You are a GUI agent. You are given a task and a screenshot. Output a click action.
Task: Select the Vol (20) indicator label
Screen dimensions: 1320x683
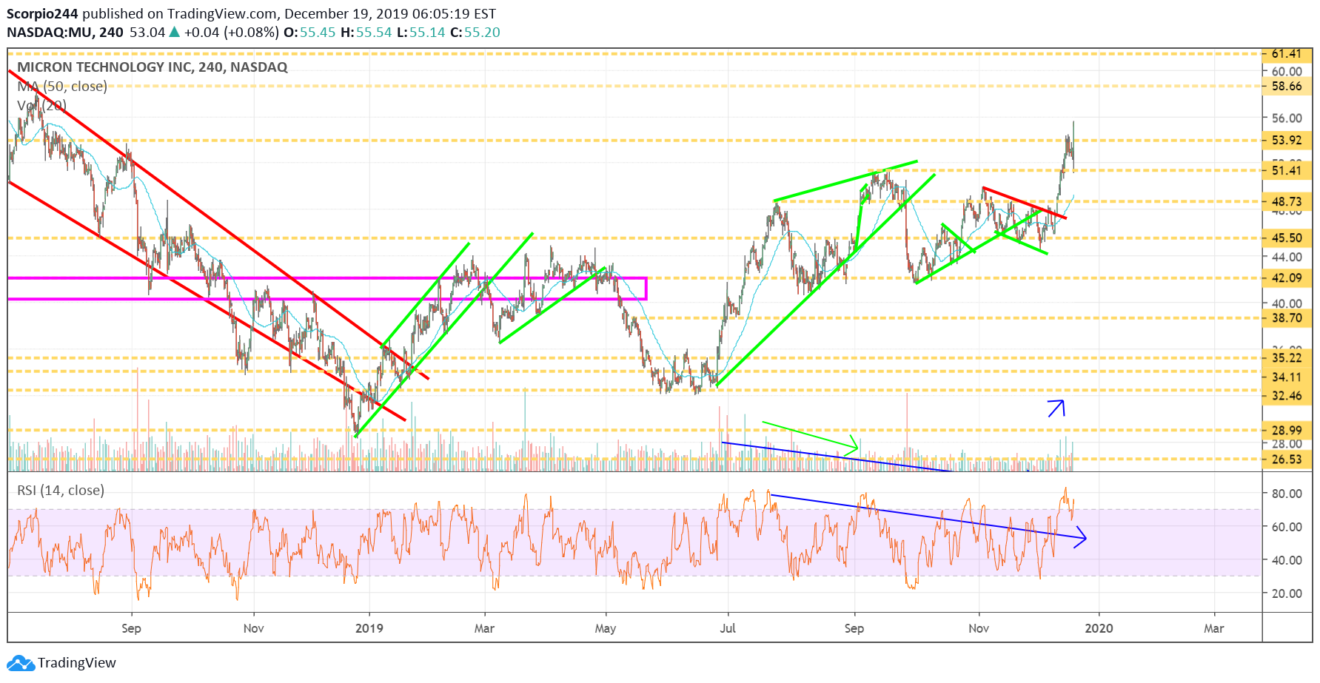click(x=40, y=104)
